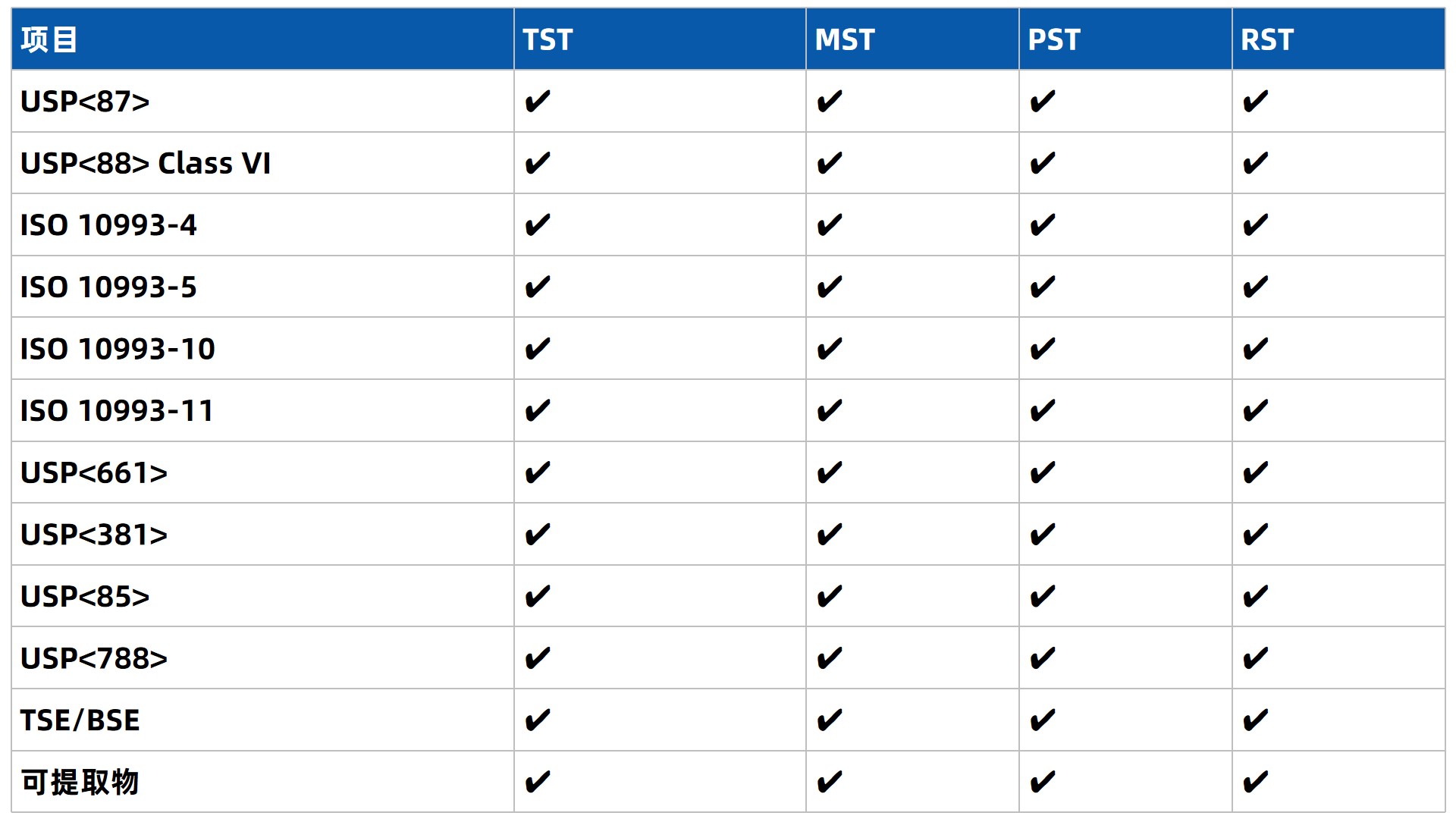Click the MST checkmark in USP<85> row
The width and height of the screenshot is (1456, 819).
830,597
